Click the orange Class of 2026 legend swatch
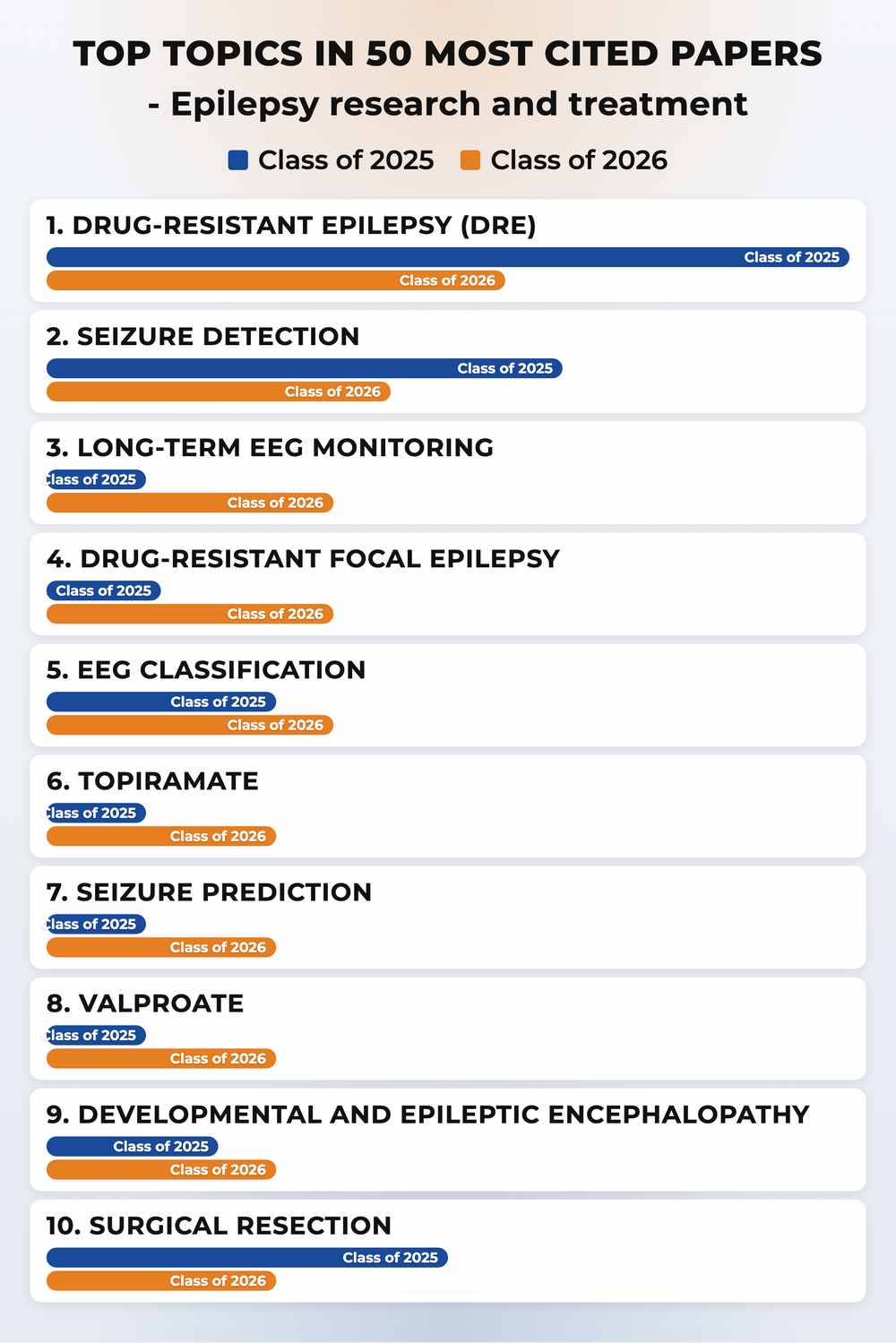This screenshot has height=1343, width=896. coord(470,160)
